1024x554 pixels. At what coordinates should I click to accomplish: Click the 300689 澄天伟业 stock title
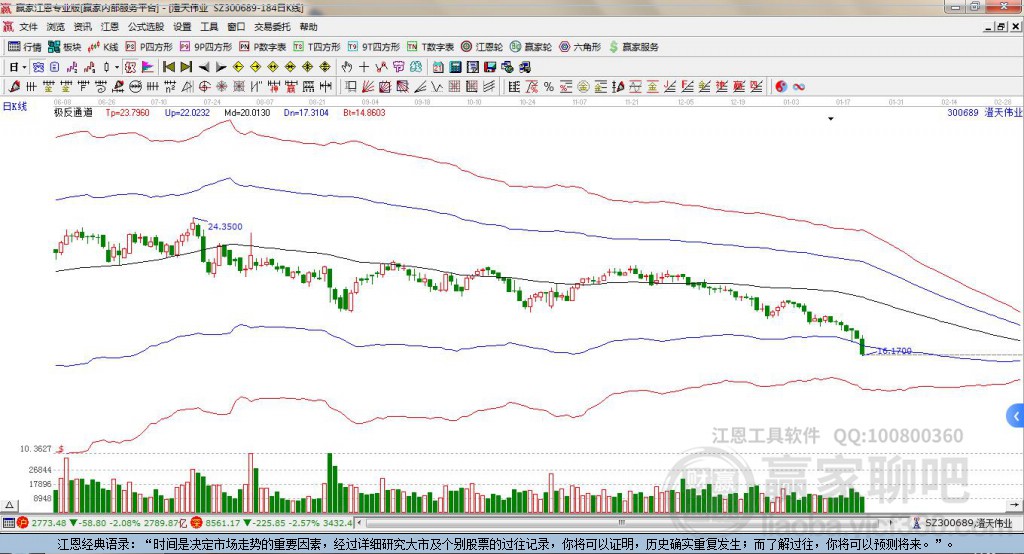point(985,112)
